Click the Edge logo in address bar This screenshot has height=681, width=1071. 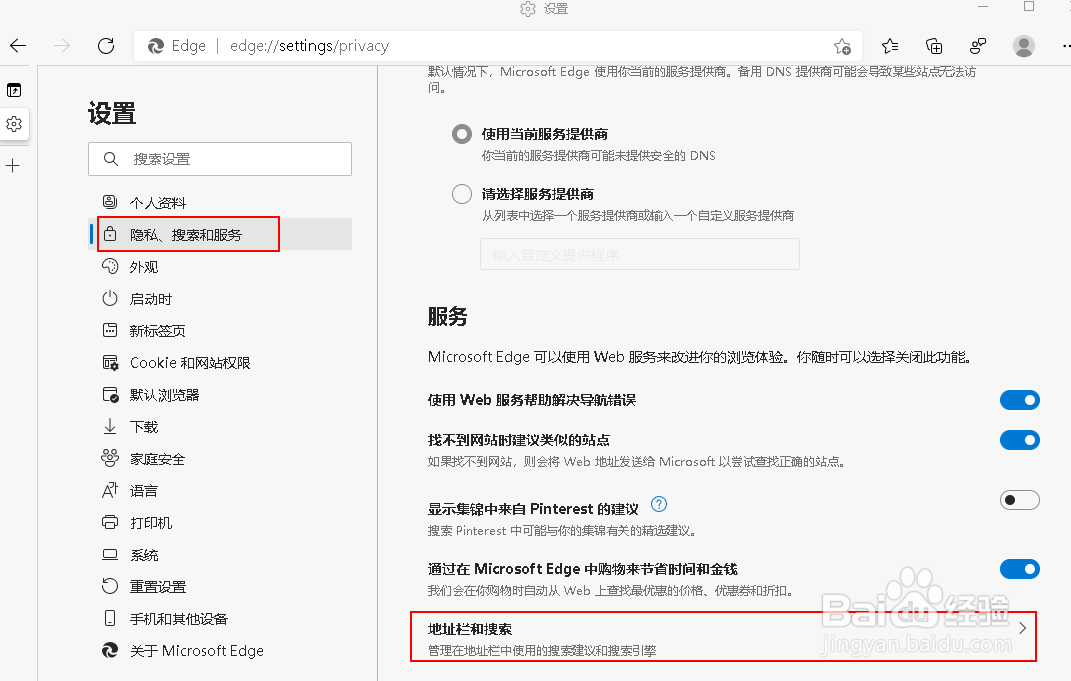(156, 46)
